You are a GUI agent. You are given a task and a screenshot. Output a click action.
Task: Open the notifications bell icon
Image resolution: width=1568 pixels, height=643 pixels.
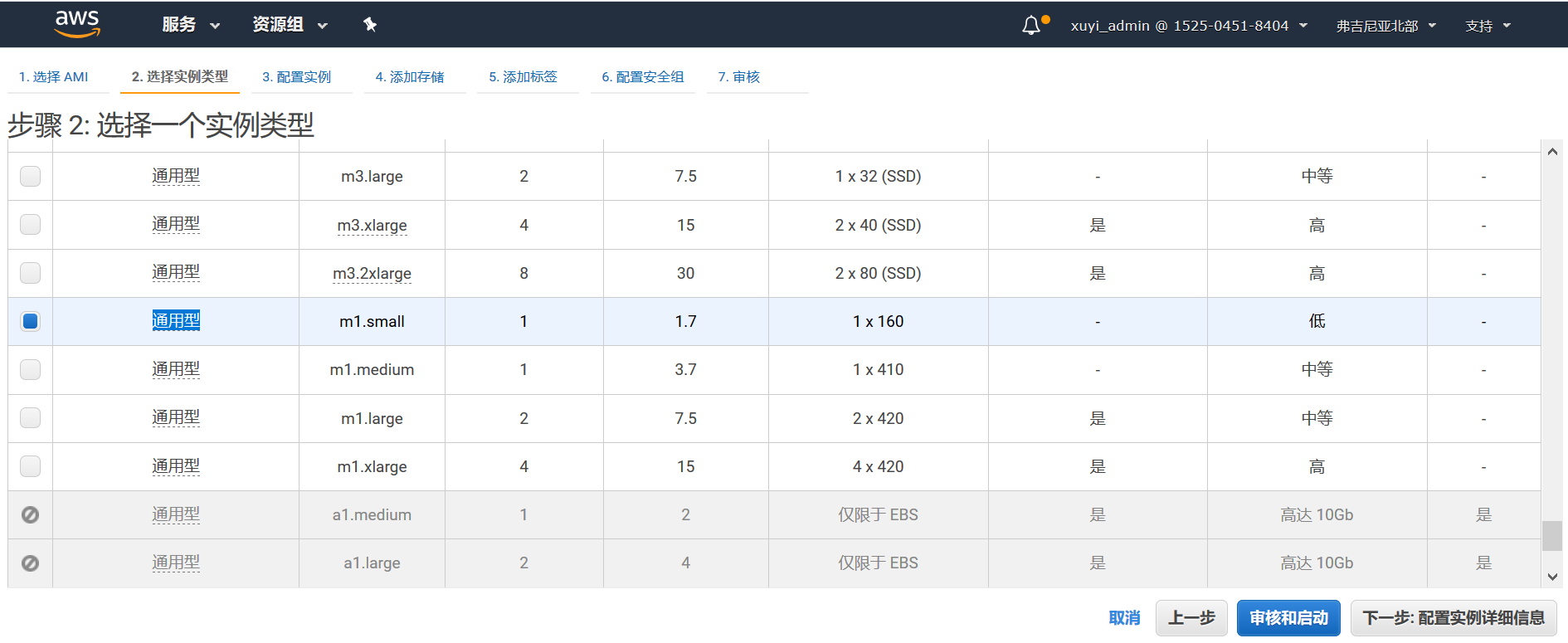pyautogui.click(x=1031, y=26)
